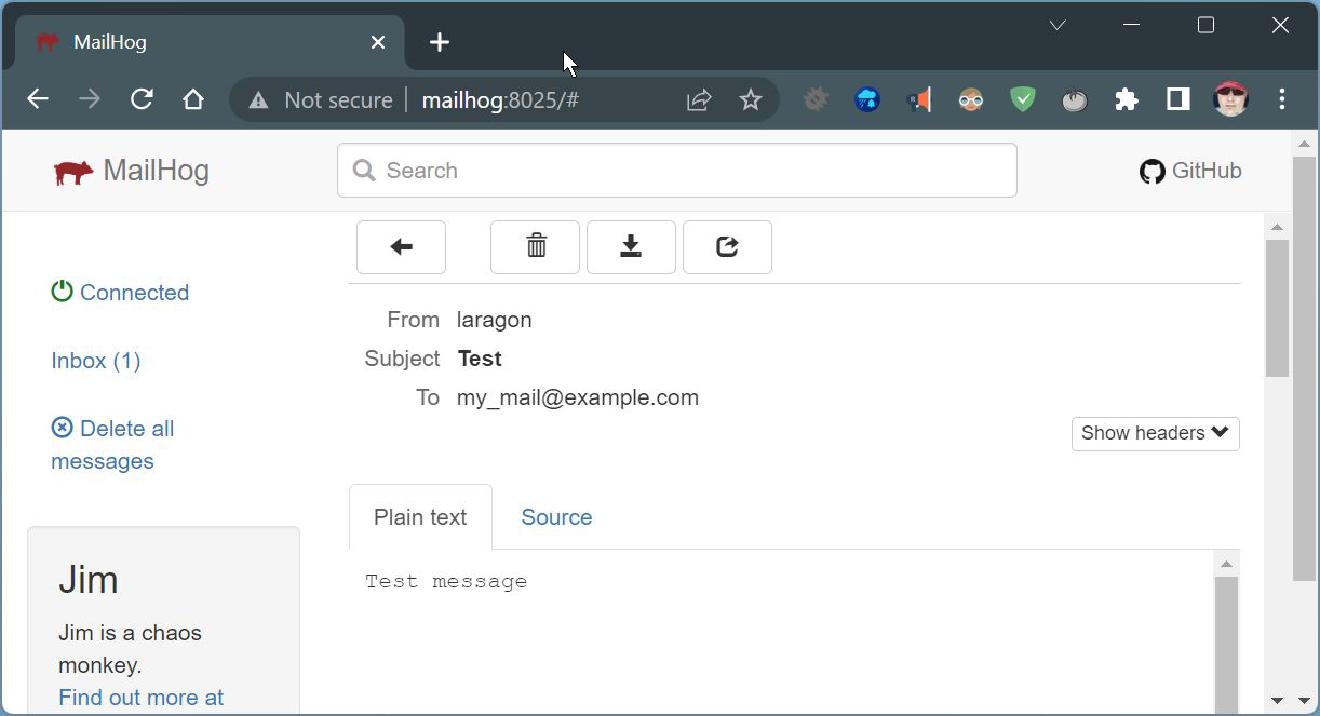Open the browser extensions puzzle icon
This screenshot has width=1320, height=716.
coord(1126,99)
